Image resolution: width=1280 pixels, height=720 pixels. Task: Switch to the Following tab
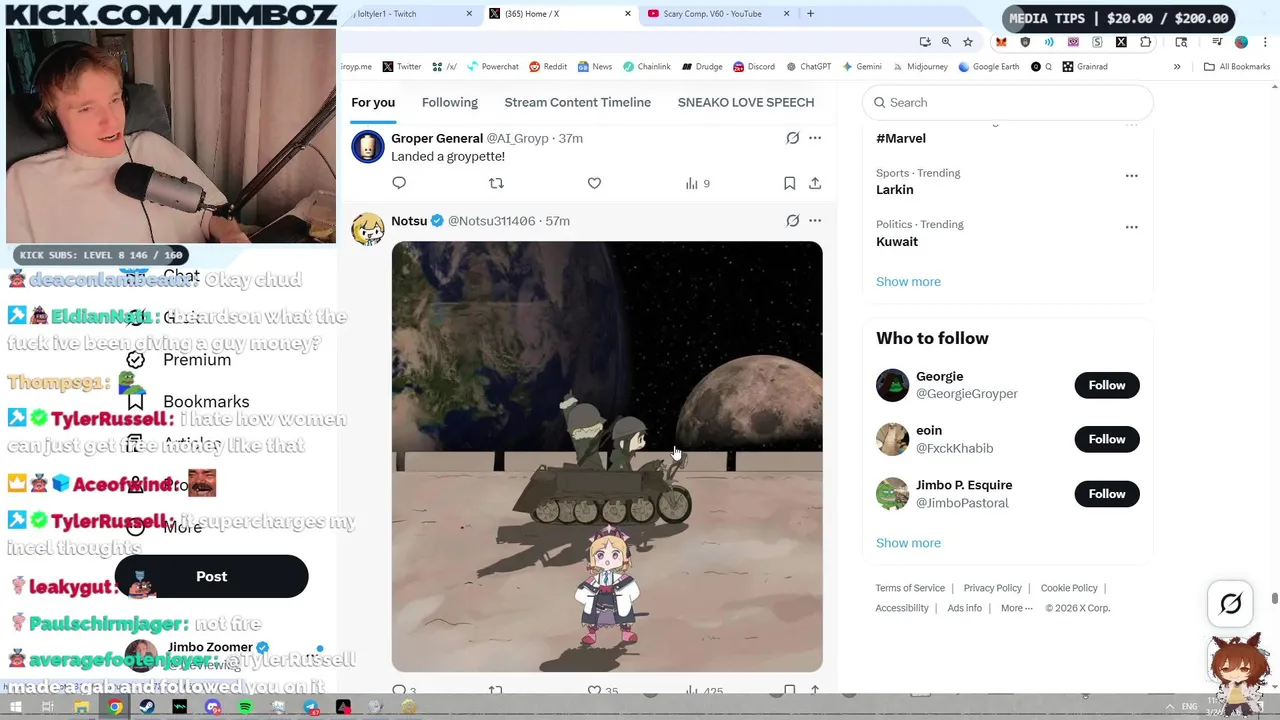(450, 102)
